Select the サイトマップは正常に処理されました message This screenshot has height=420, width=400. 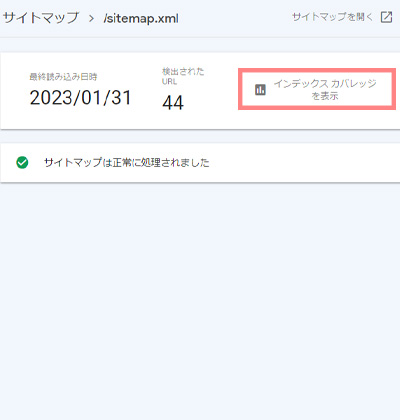coord(127,163)
